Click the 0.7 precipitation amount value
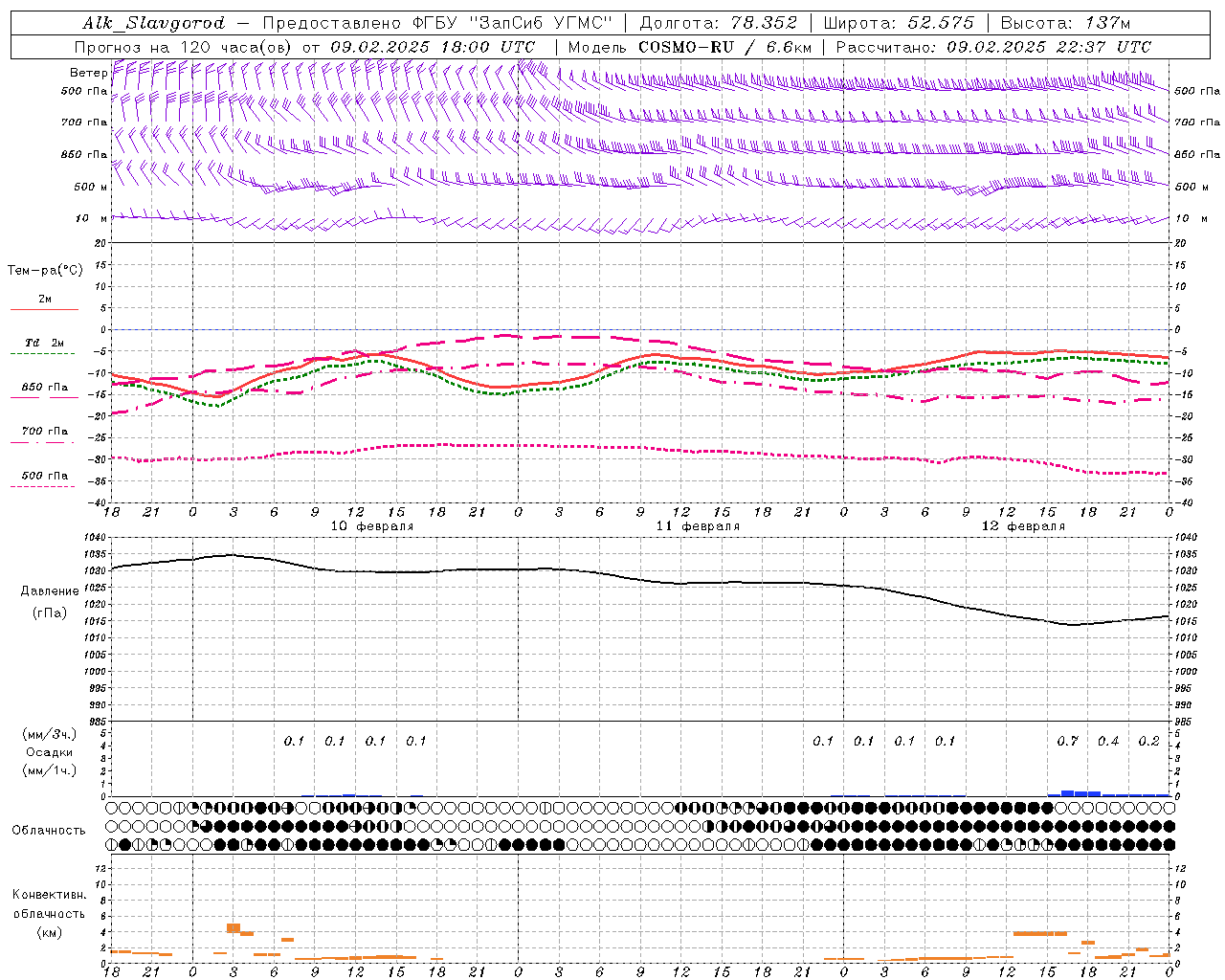Viewport: 1225px width, 980px height. 1067,741
